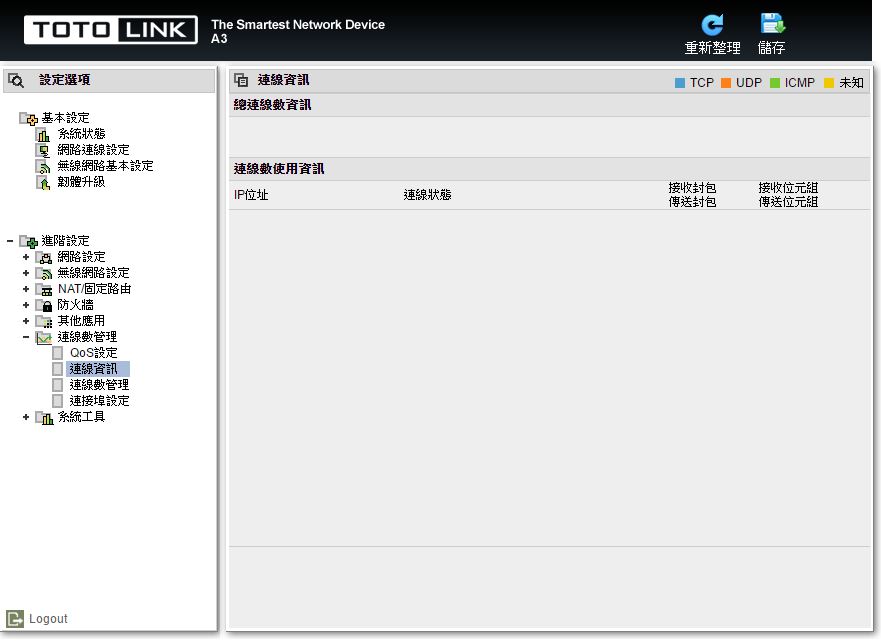Click the folder icon next to 基本設定
Image resolution: width=881 pixels, height=641 pixels.
[29, 119]
